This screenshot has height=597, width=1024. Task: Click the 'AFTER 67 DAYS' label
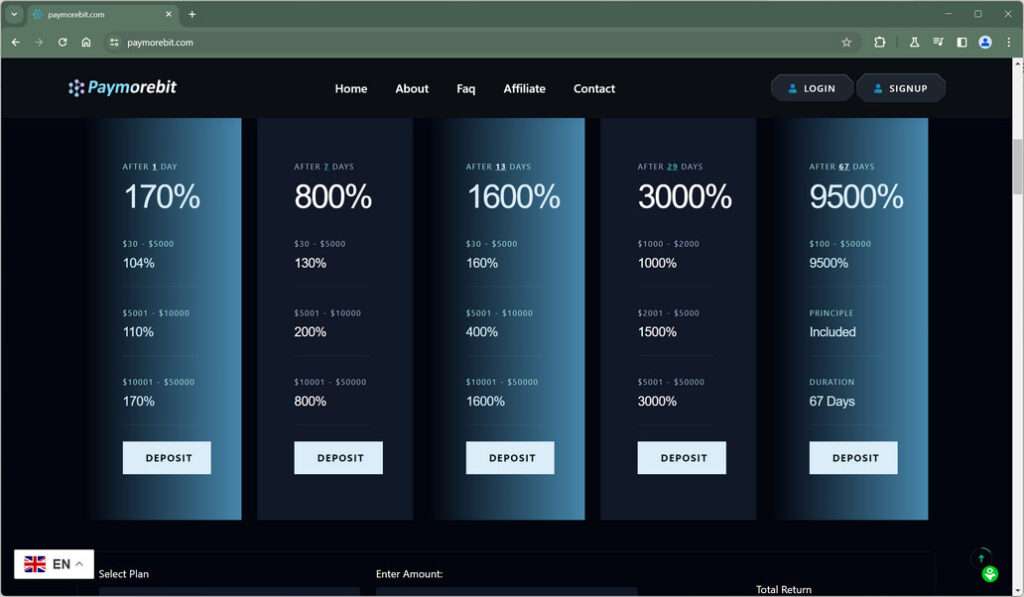(x=842, y=167)
